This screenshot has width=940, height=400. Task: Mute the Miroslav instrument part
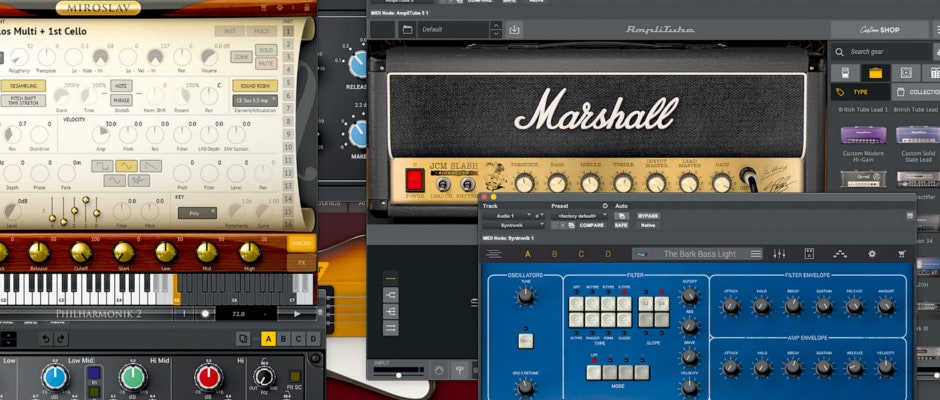(265, 62)
